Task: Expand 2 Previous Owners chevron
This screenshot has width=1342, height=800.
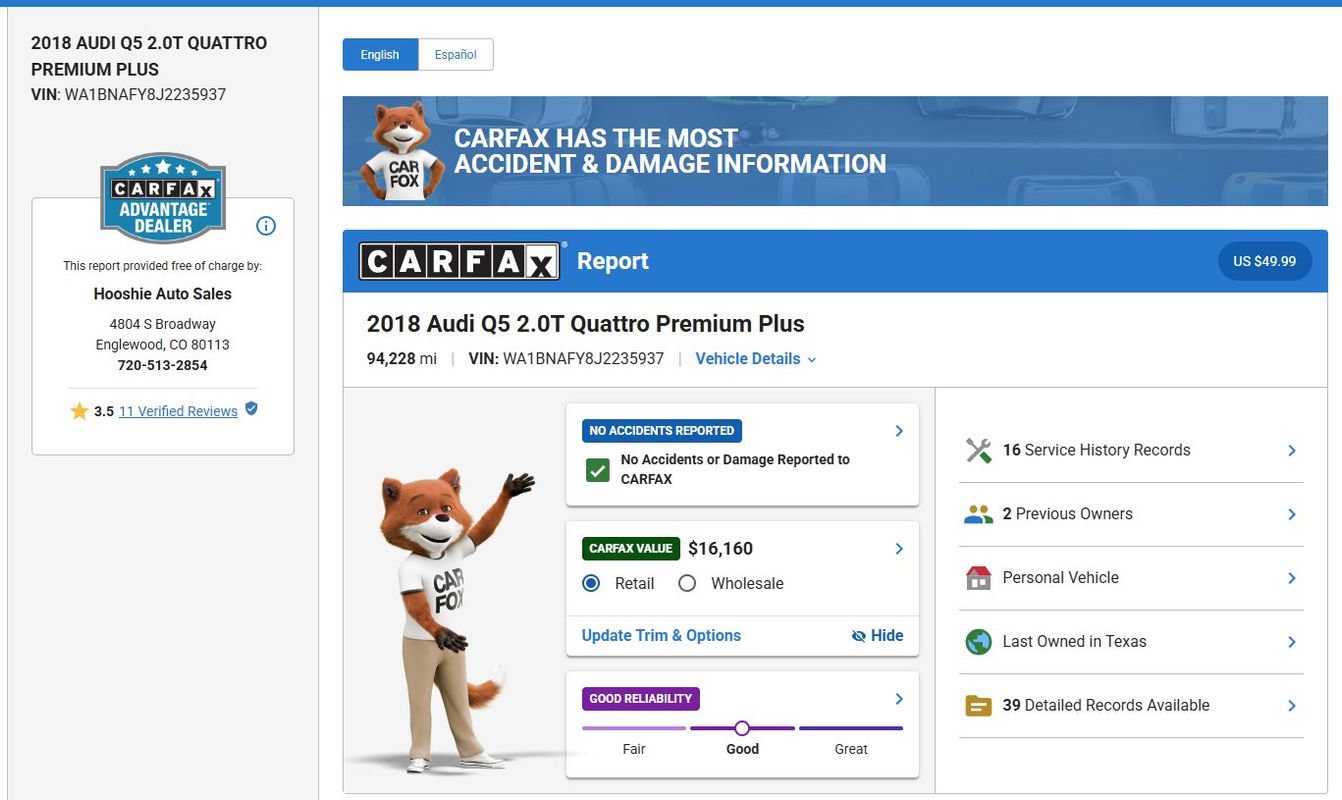Action: [x=1292, y=514]
